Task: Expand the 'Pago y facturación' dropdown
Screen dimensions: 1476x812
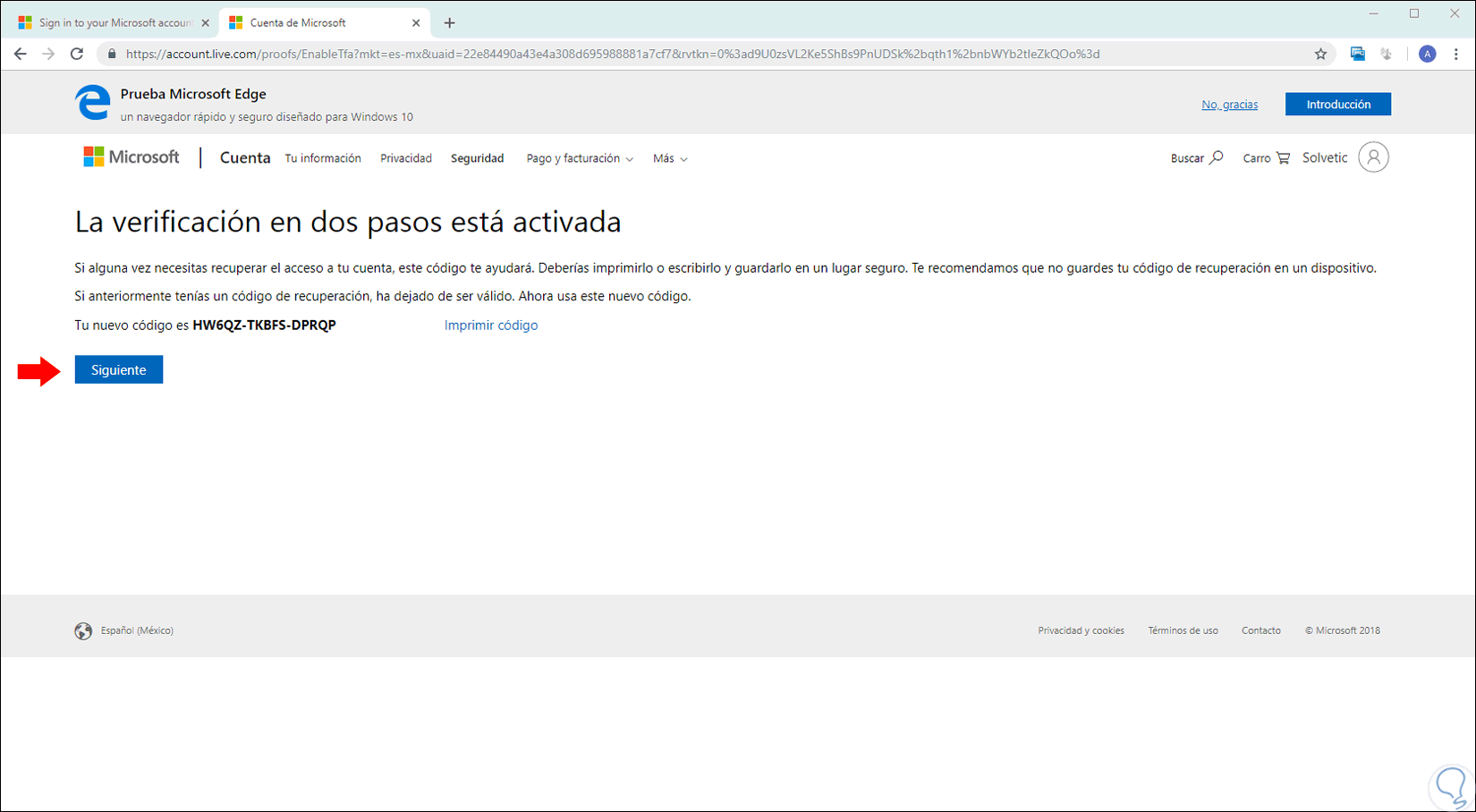Action: pyautogui.click(x=580, y=158)
